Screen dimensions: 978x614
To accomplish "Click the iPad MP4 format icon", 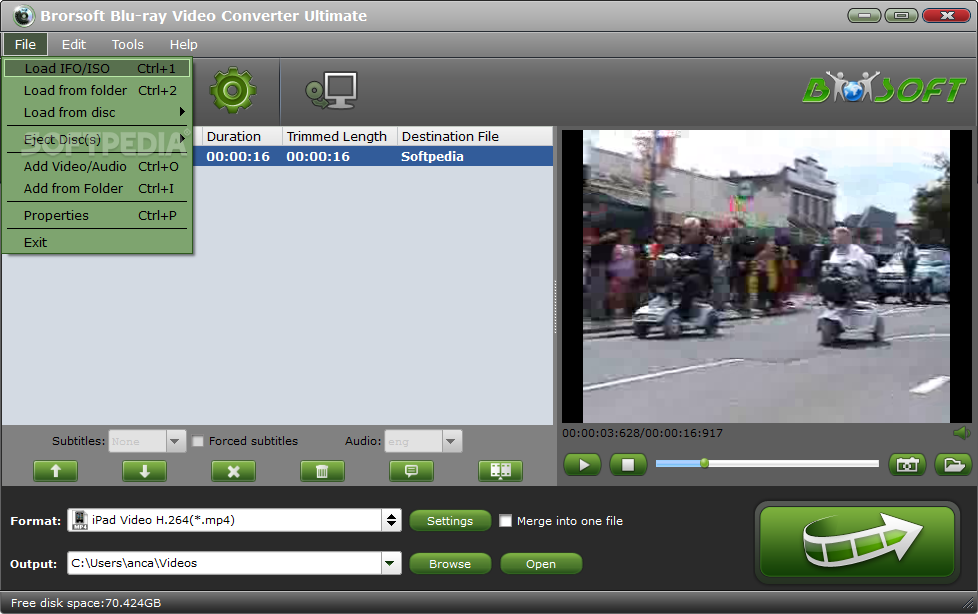I will point(80,520).
